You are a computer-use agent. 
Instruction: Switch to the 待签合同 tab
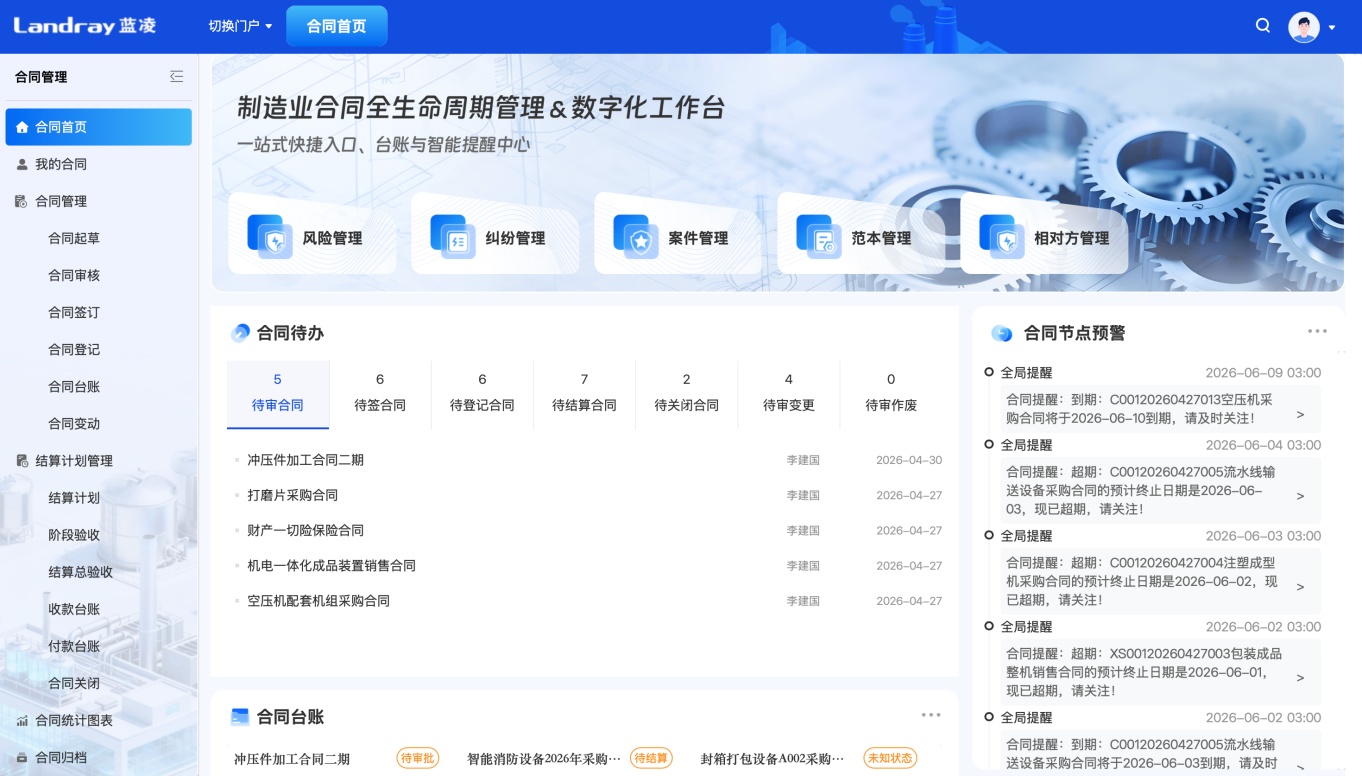[380, 394]
